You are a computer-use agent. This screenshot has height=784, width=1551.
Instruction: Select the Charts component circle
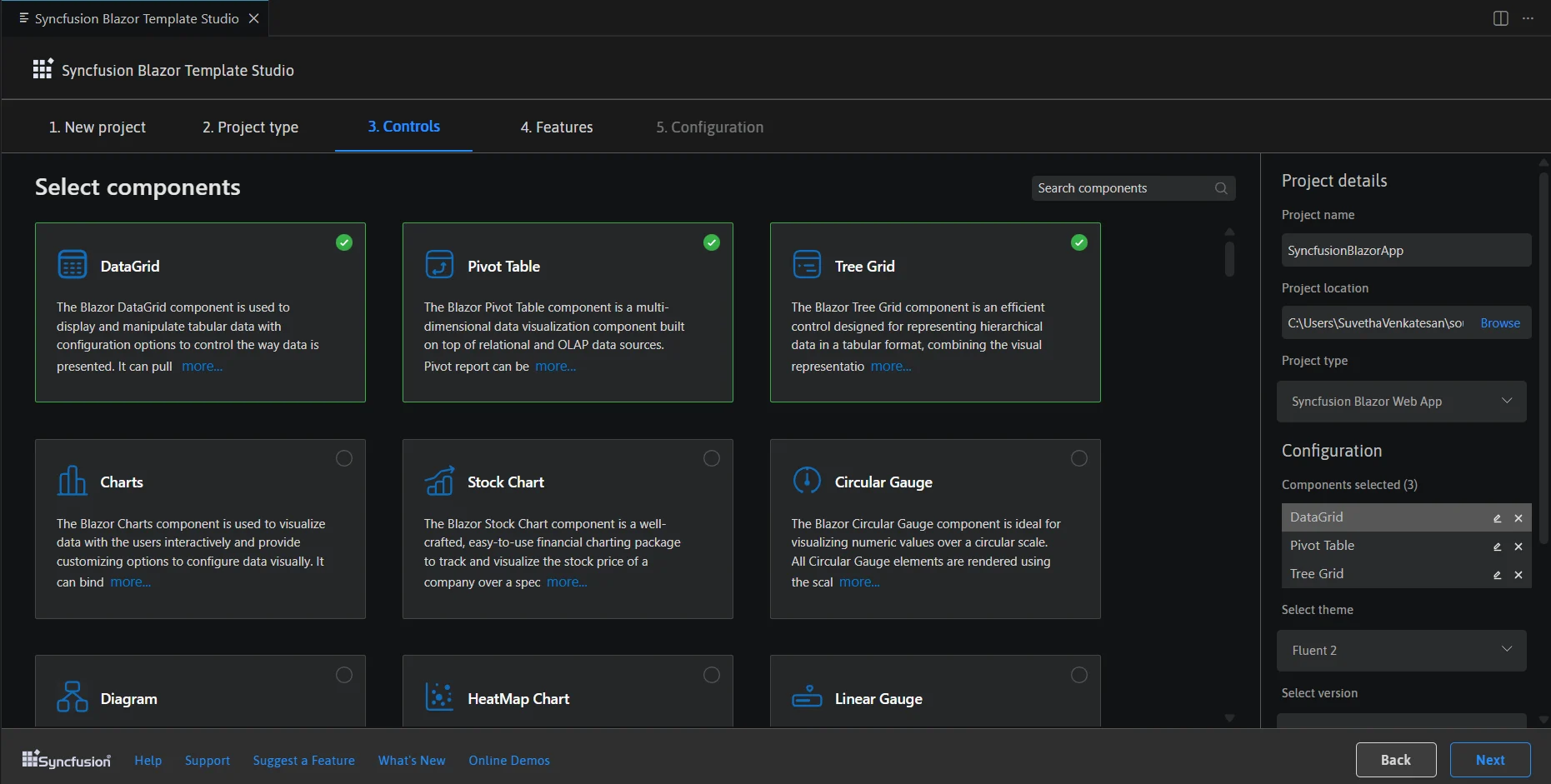(x=344, y=458)
